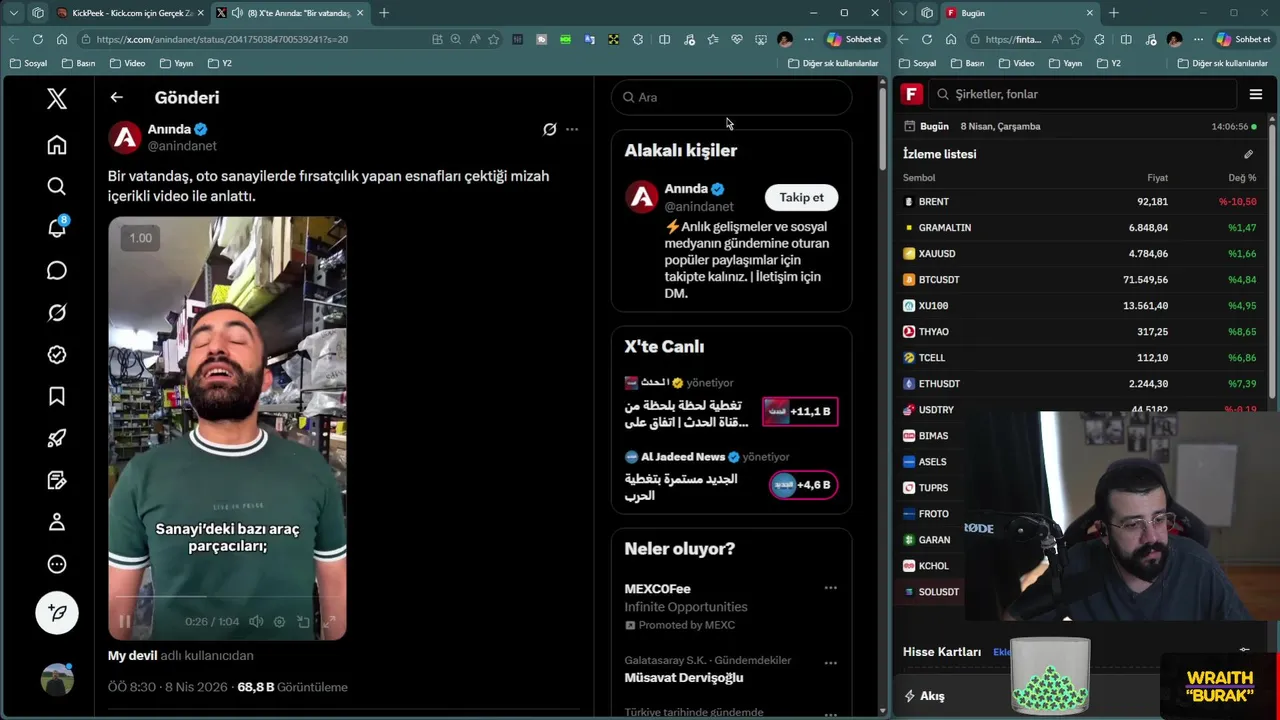
Task: Compose a new post button
Action: pyautogui.click(x=57, y=612)
